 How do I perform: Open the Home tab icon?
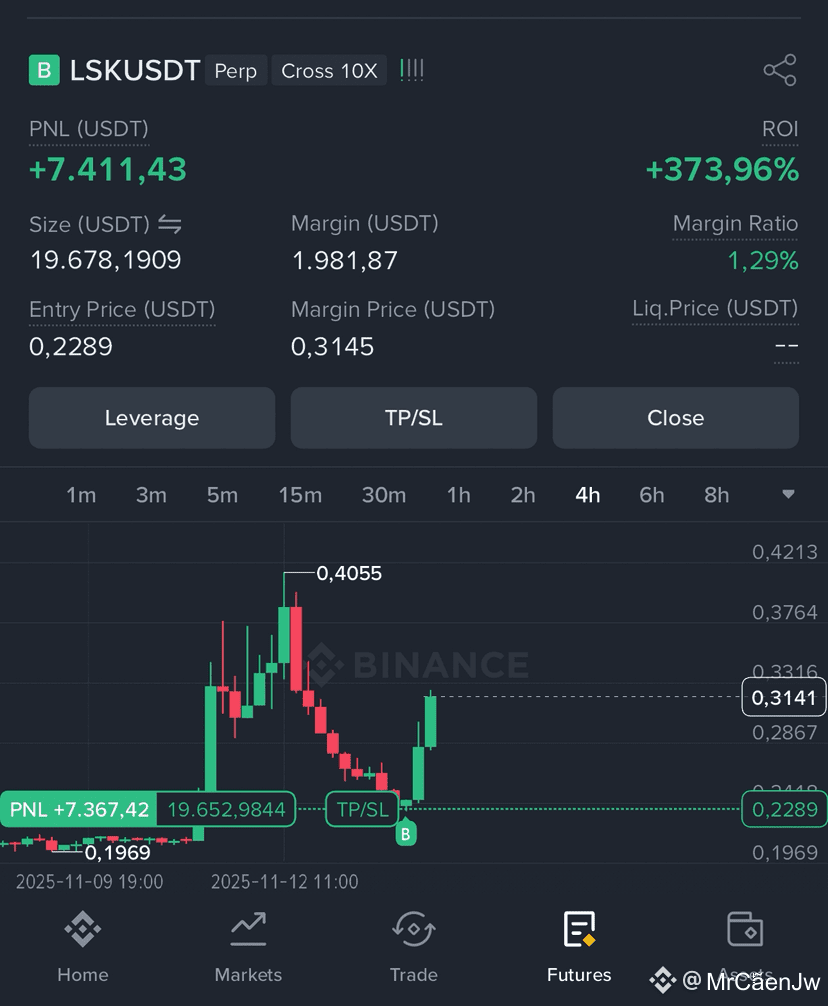point(83,929)
